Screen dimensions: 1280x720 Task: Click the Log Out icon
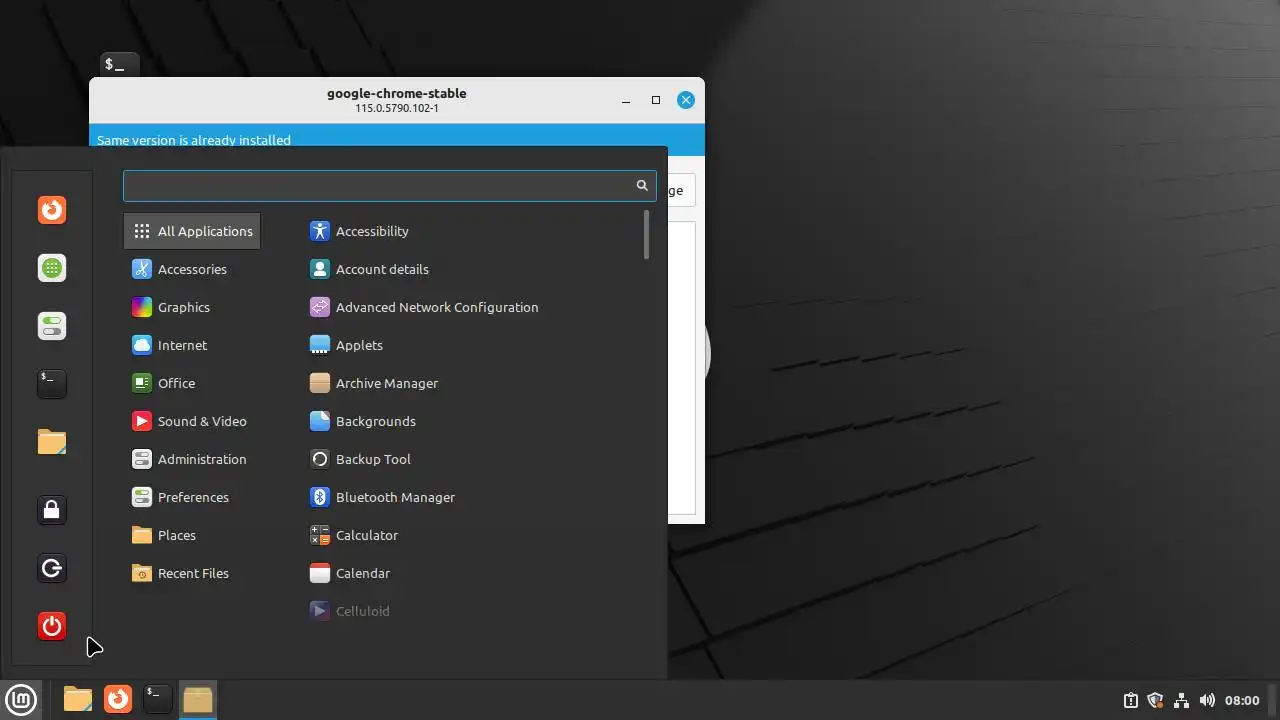pyautogui.click(x=52, y=569)
